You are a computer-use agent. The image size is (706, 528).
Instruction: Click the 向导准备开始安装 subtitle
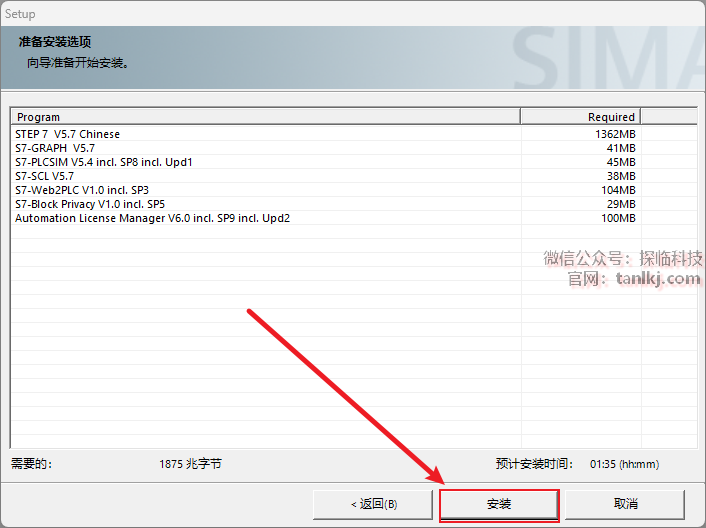(78, 63)
